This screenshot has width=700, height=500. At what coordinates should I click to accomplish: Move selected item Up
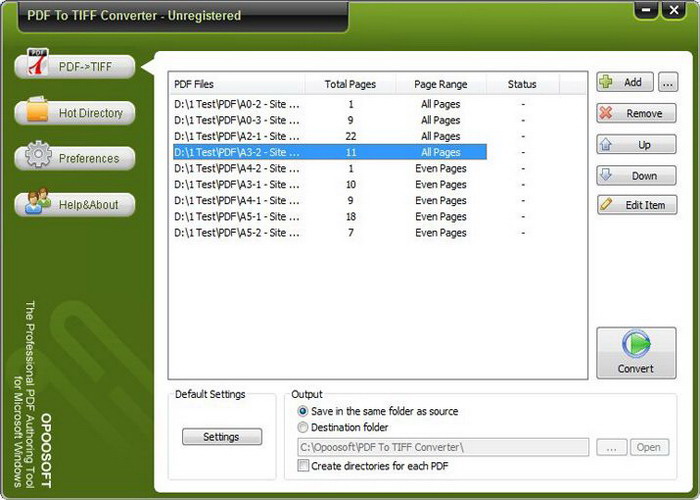[637, 145]
